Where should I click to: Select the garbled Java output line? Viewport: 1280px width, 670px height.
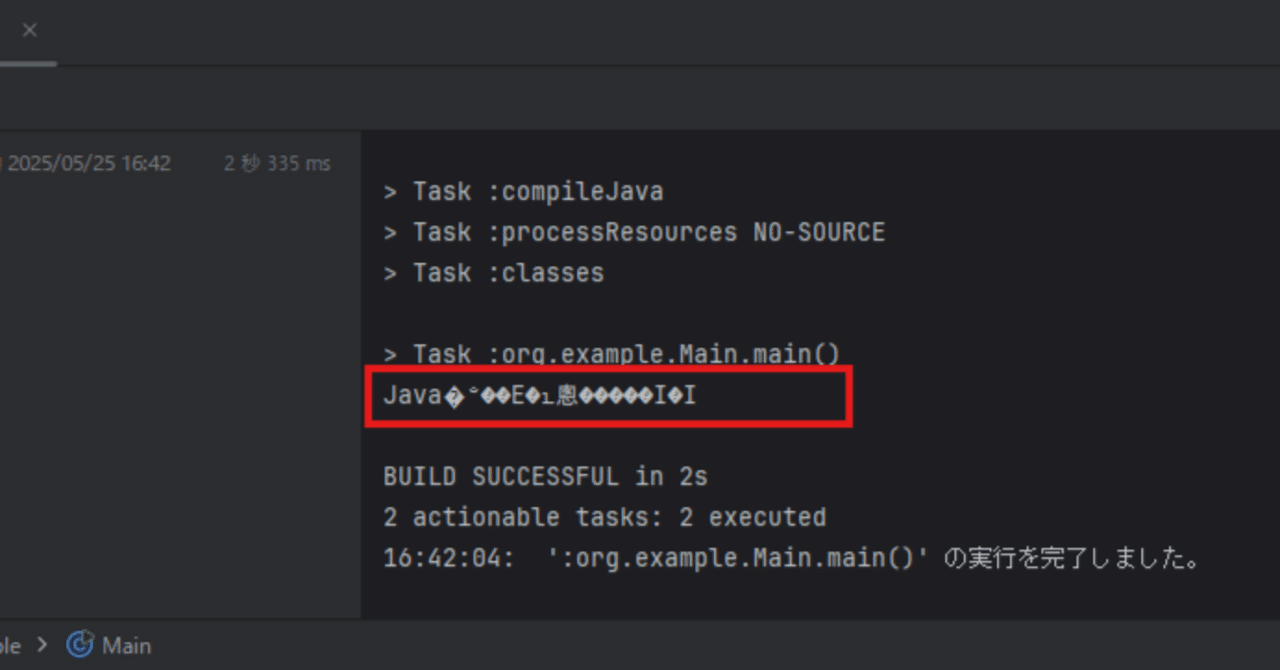(x=540, y=395)
